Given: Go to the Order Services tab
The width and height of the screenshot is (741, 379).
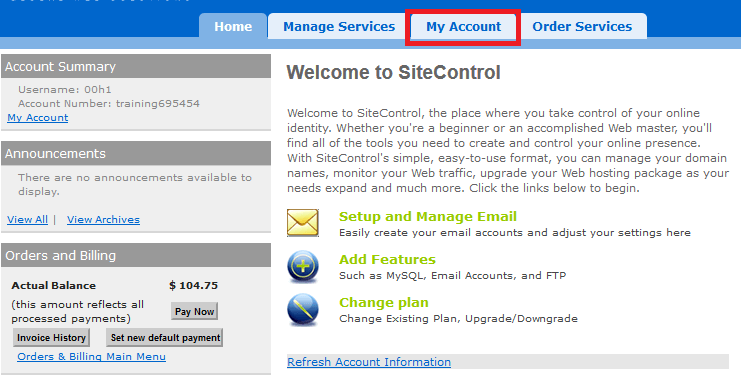Looking at the screenshot, I should 582,26.
